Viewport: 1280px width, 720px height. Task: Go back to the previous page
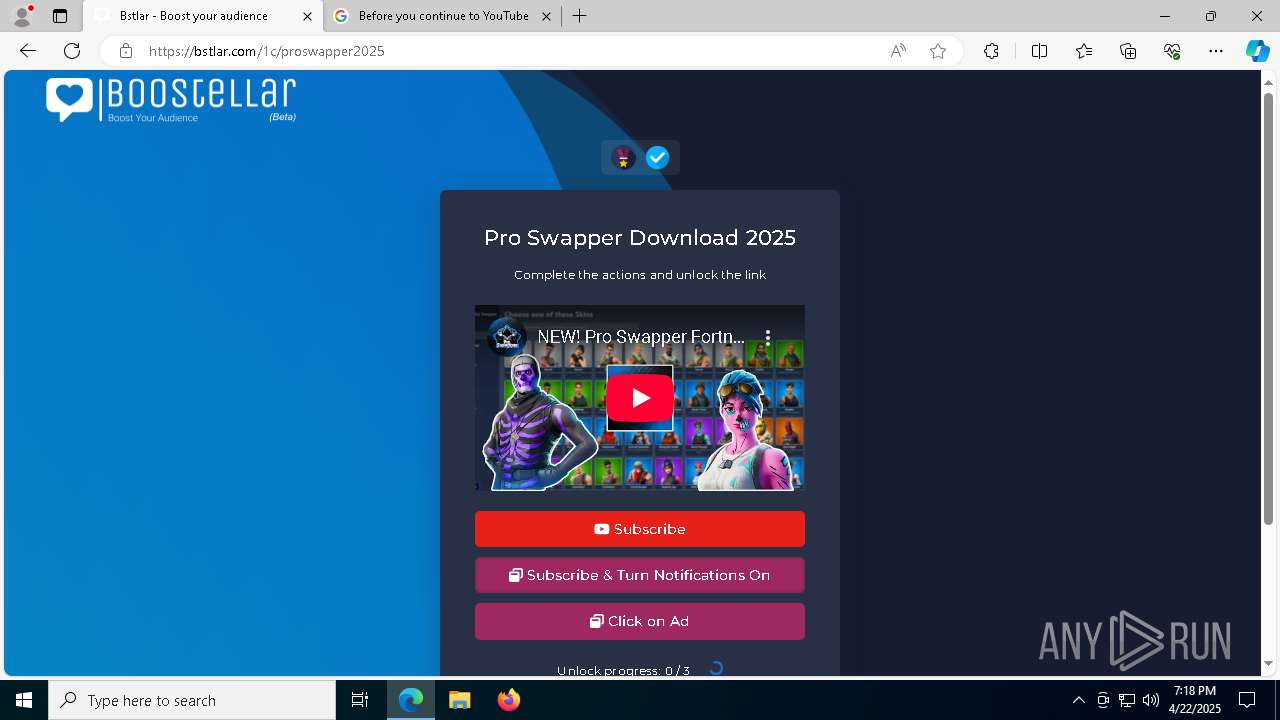tap(28, 51)
